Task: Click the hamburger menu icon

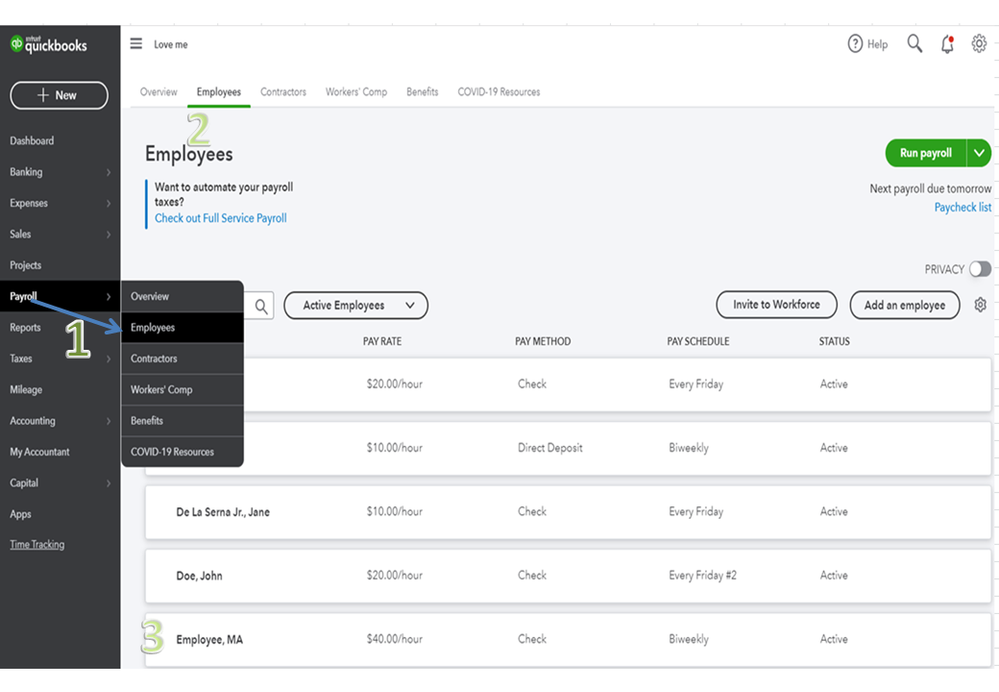Action: coord(136,44)
